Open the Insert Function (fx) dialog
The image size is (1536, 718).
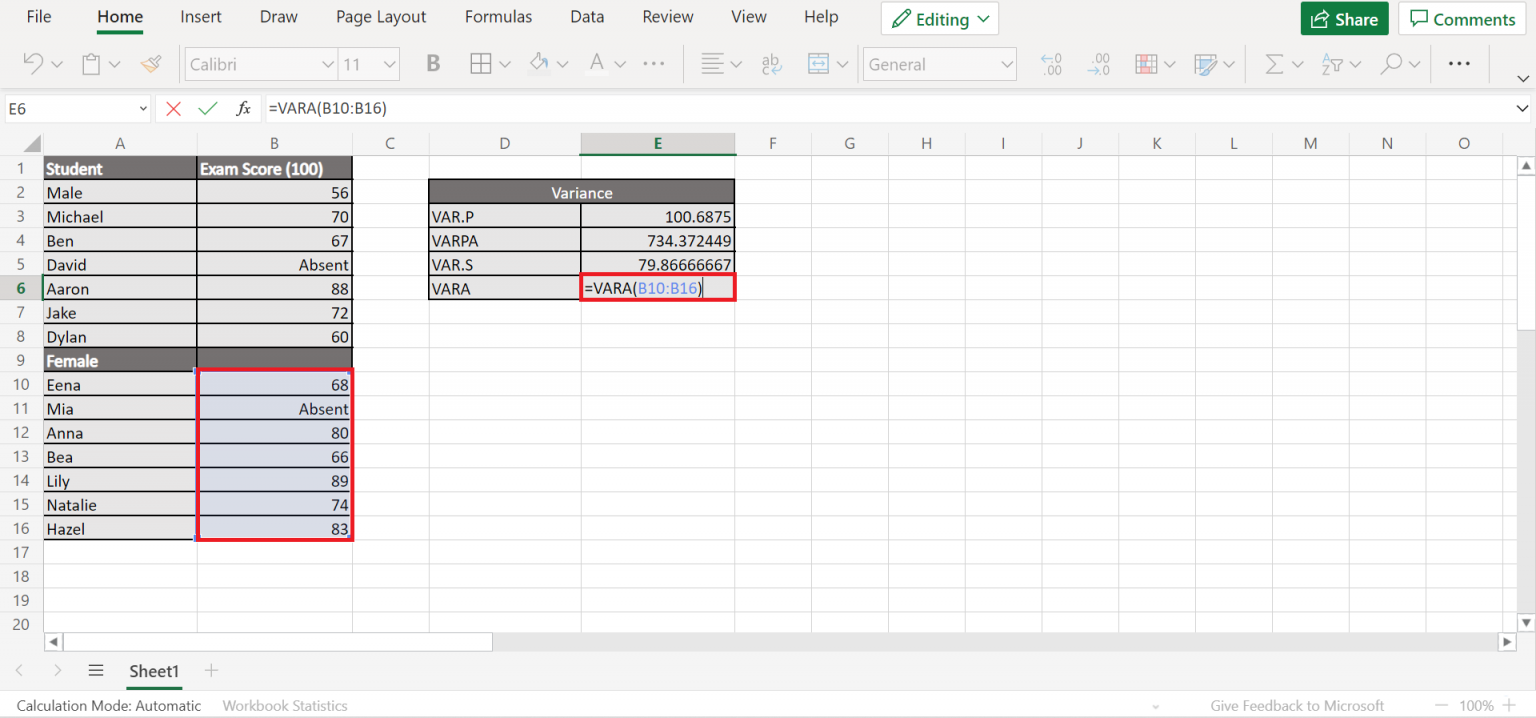pos(242,108)
